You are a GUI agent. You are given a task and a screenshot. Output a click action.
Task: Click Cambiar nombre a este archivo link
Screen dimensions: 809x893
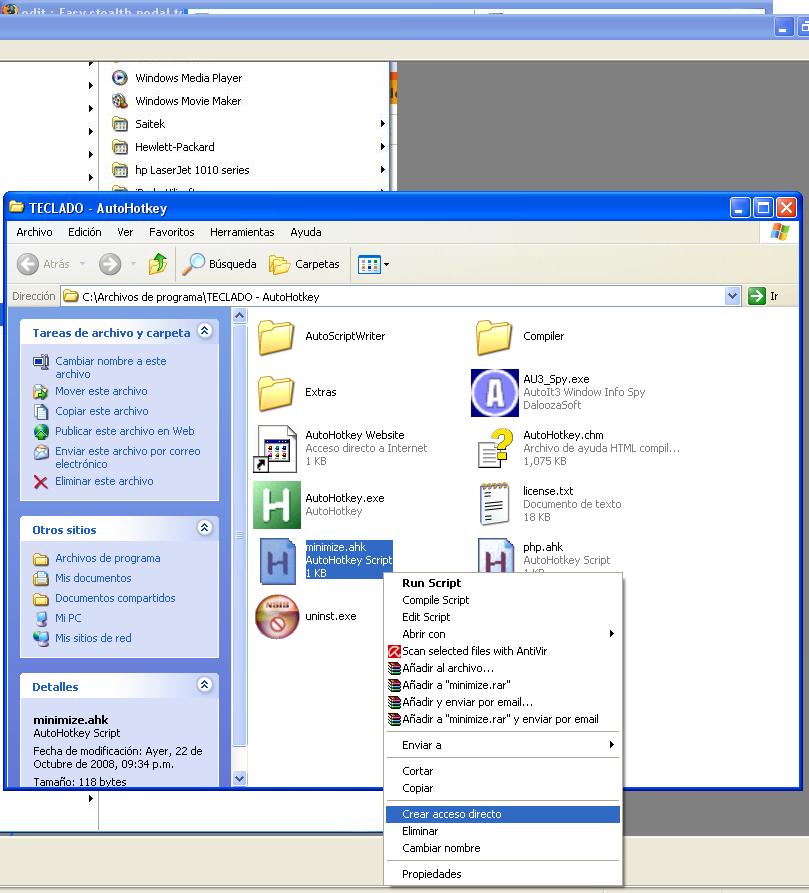click(x=110, y=367)
